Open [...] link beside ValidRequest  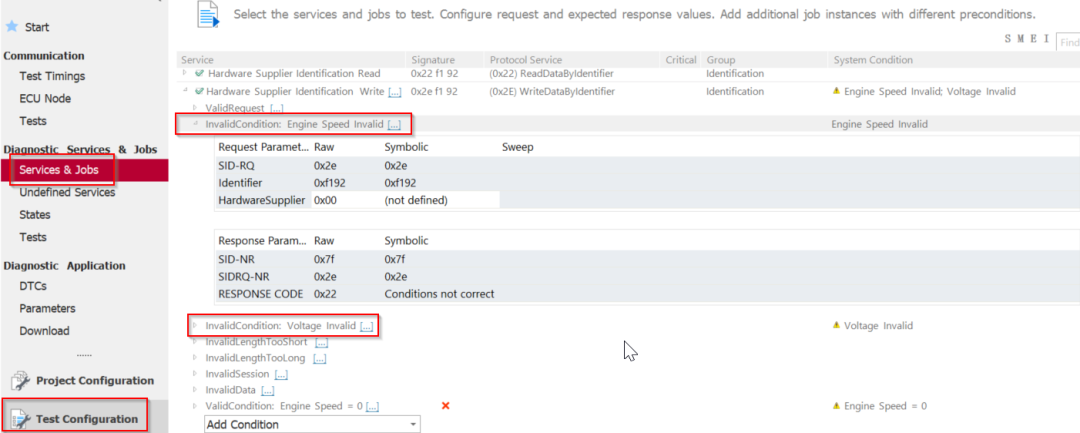(276, 108)
